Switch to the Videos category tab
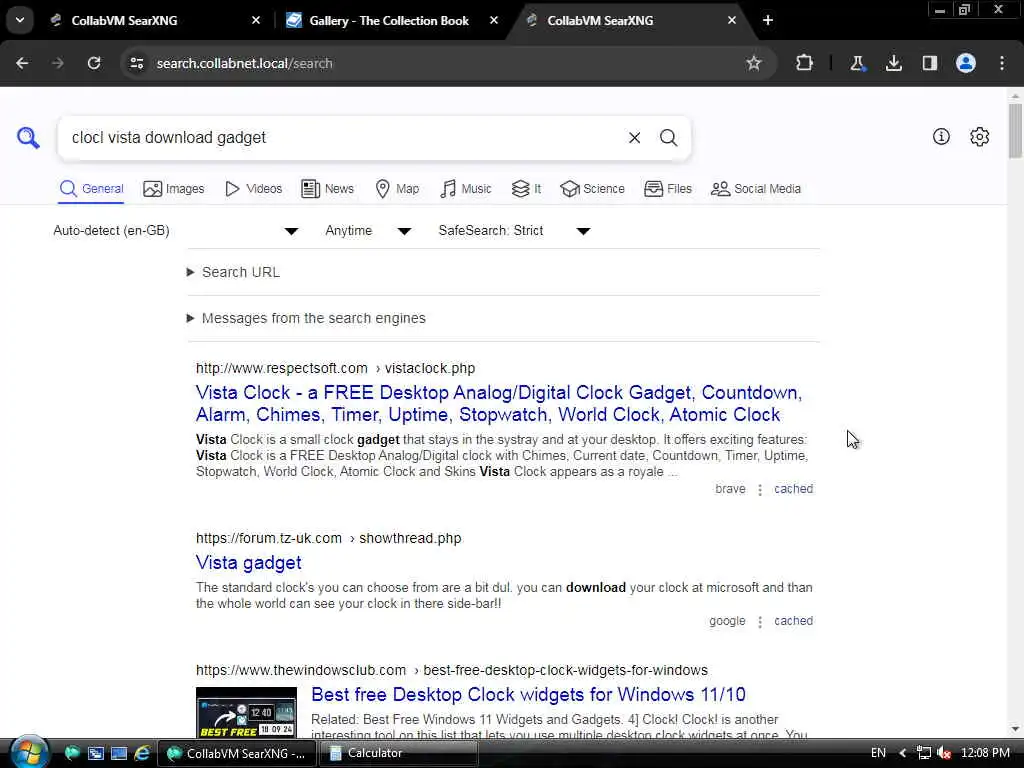 pyautogui.click(x=253, y=189)
